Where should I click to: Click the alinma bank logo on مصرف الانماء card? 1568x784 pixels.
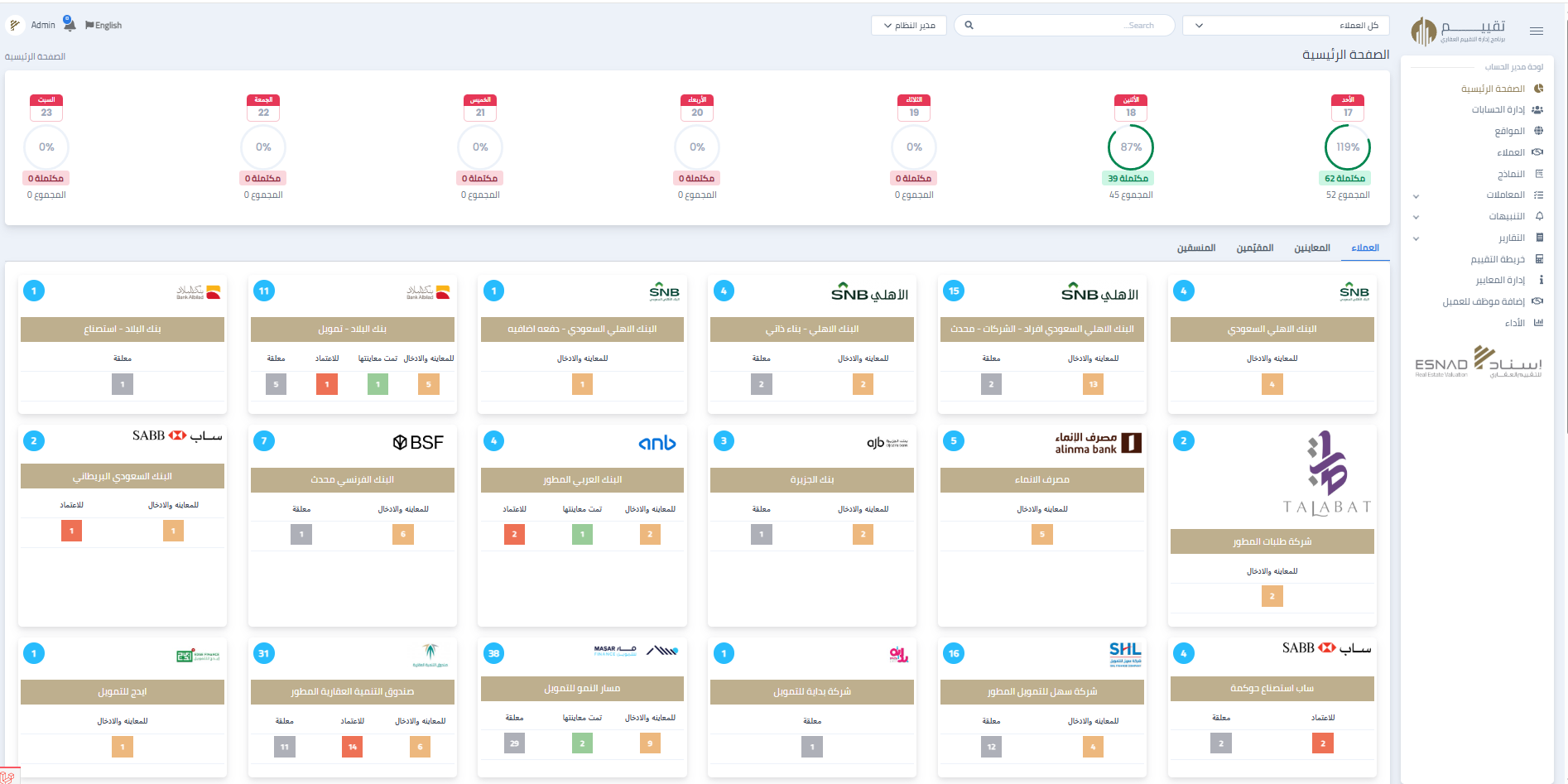[1098, 443]
